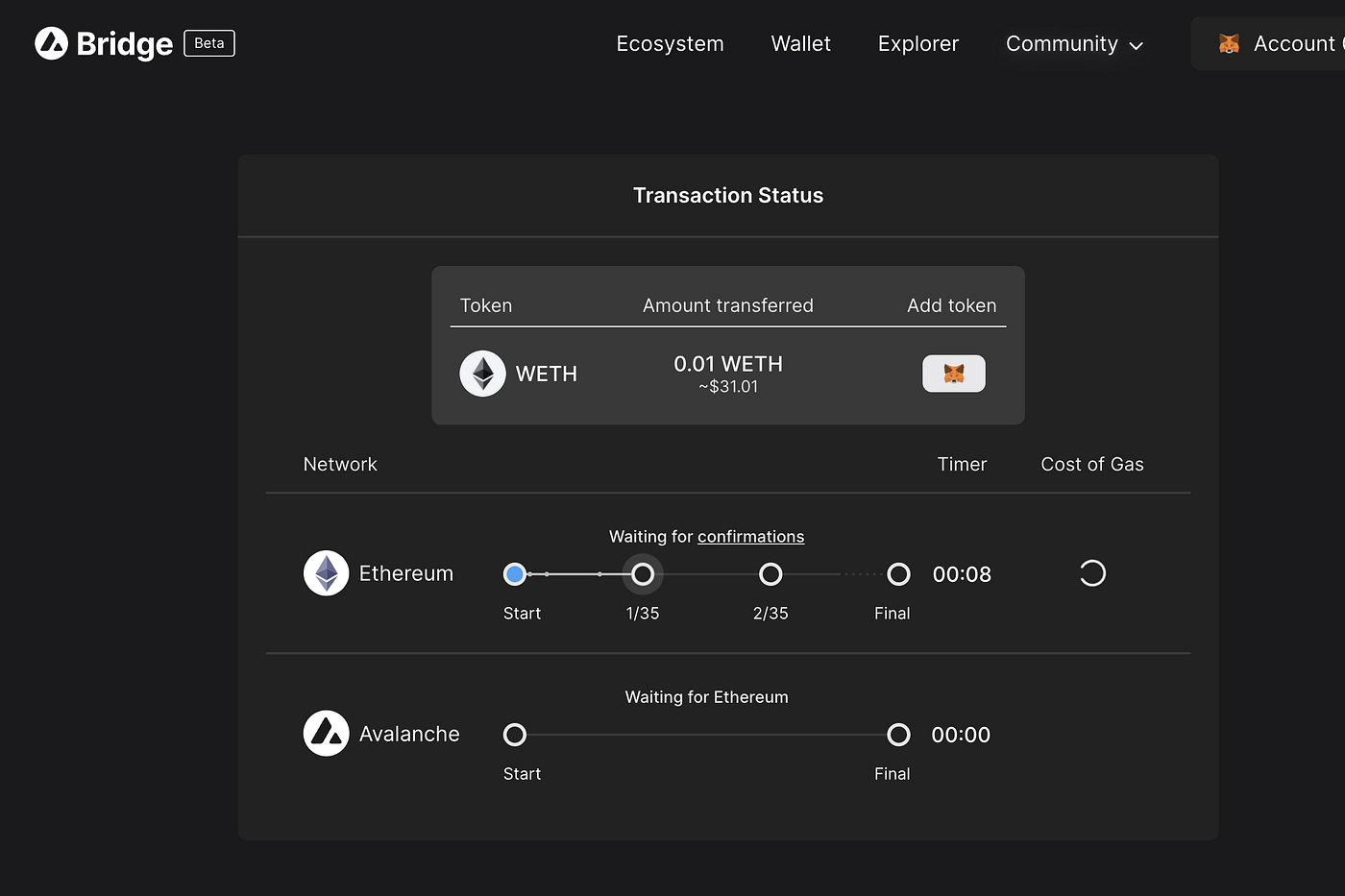Add token to MetaMask via fox button
This screenshot has height=896, width=1345.
point(954,374)
